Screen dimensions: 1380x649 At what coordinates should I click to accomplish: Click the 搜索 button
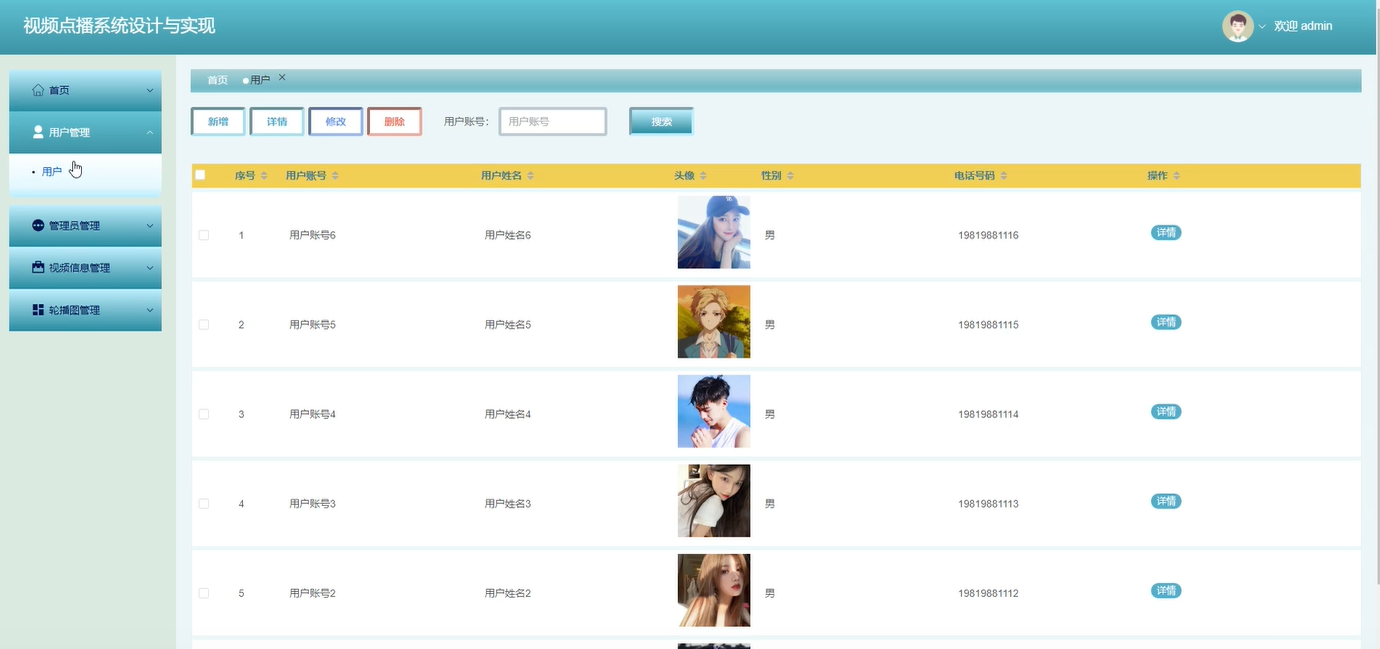coord(661,121)
